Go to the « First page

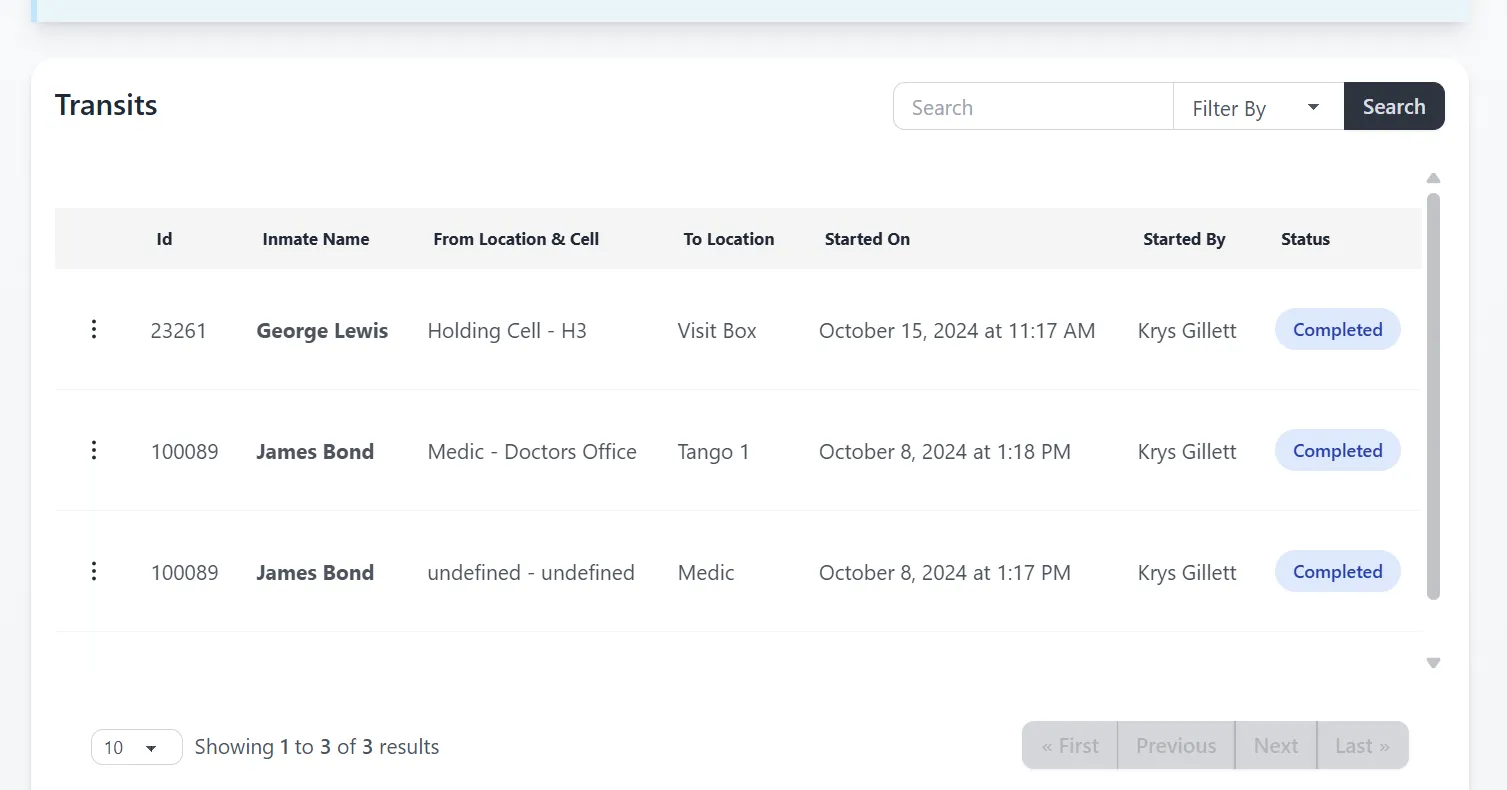pyautogui.click(x=1069, y=746)
